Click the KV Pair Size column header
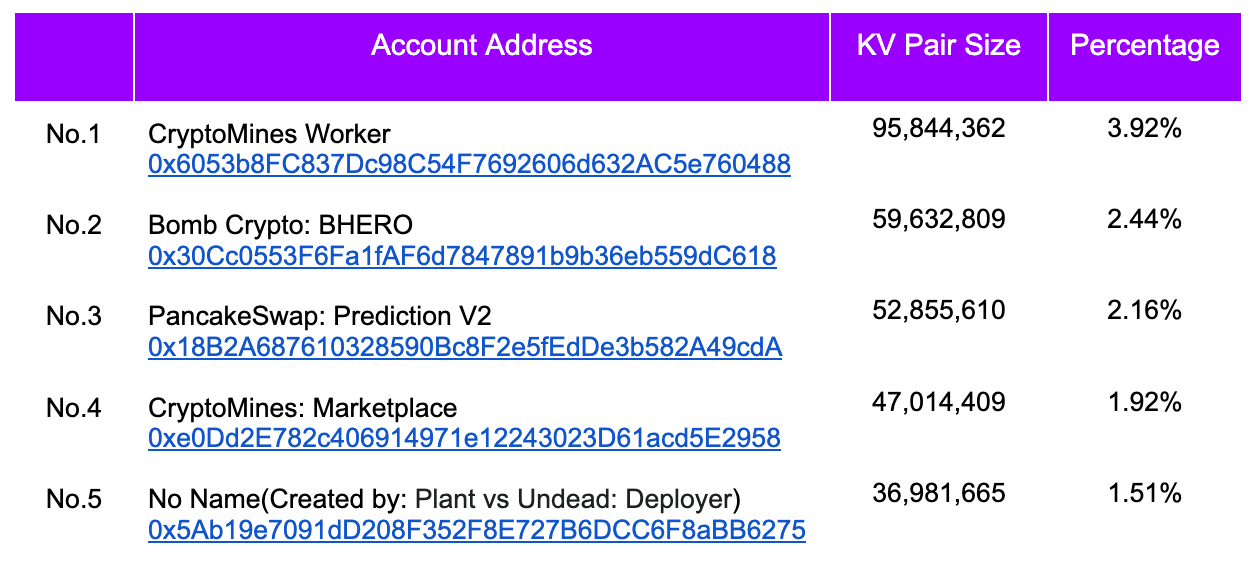 pos(939,46)
